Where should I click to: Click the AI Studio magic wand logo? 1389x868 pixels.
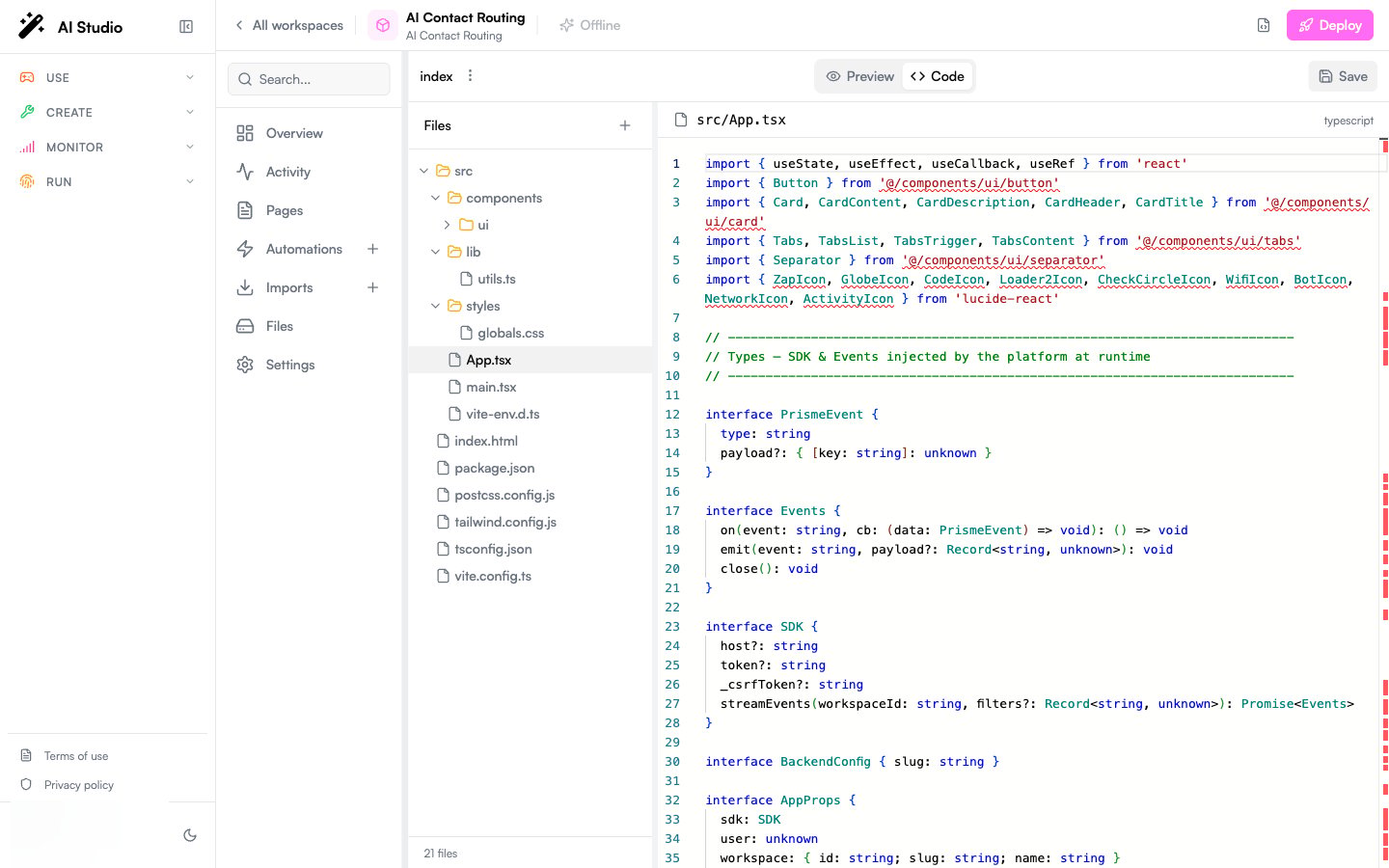click(32, 26)
